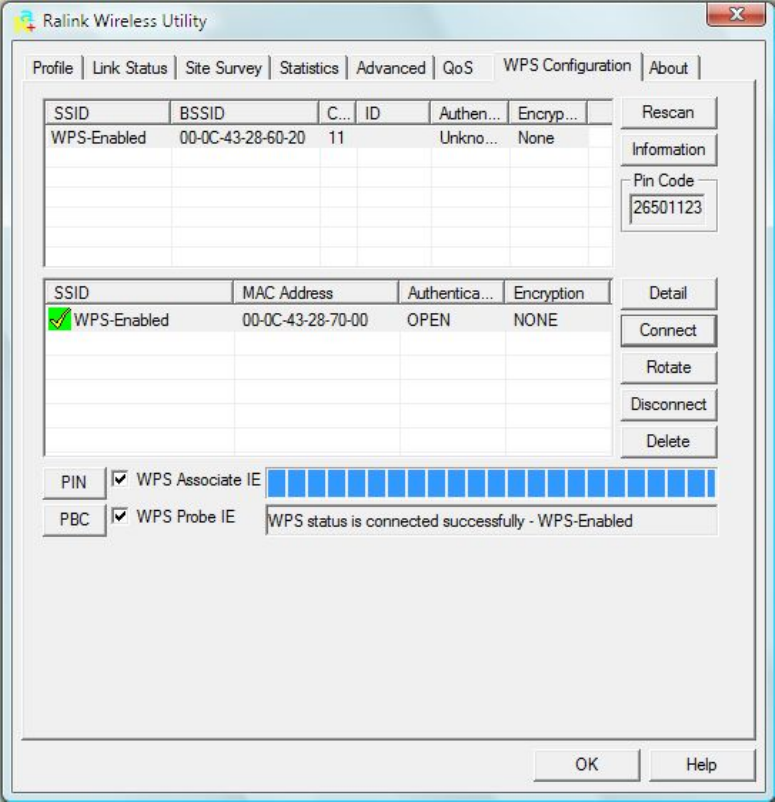Click the Ralink utility title bar icon

[x=25, y=21]
